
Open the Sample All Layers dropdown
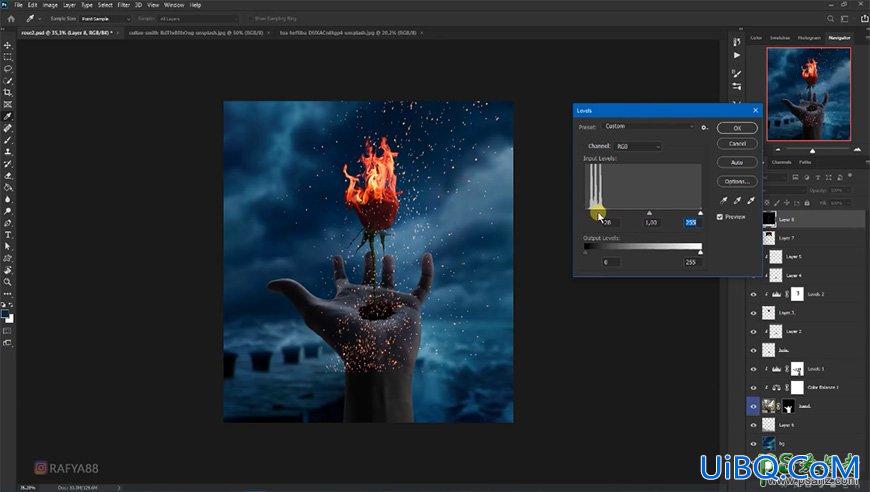(198, 19)
